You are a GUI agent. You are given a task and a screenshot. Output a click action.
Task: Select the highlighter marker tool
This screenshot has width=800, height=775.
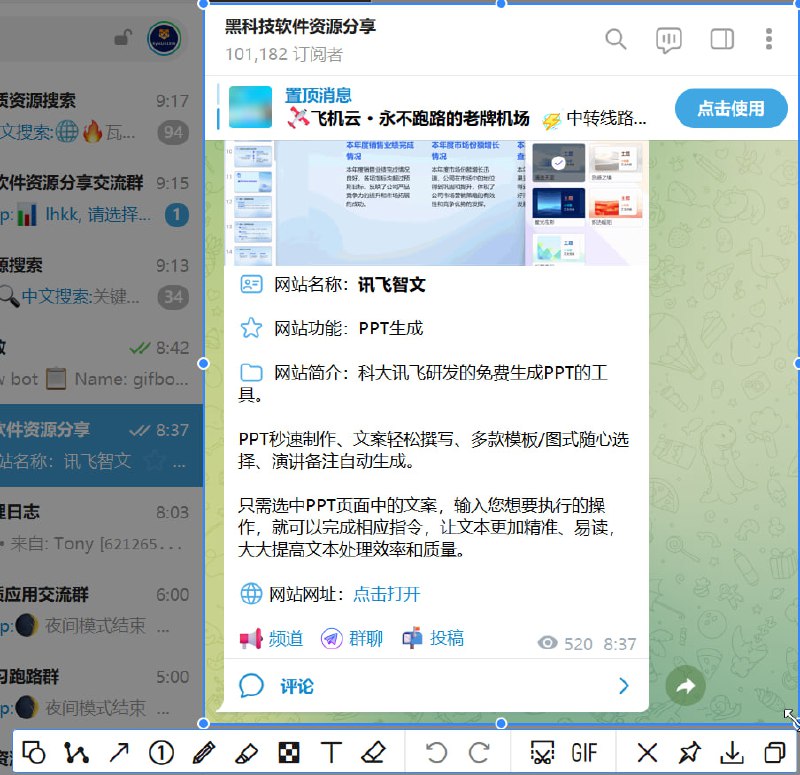(246, 752)
